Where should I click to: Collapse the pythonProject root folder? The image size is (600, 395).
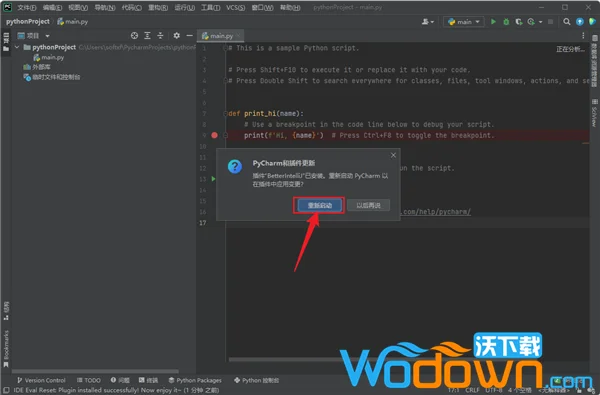[17, 47]
